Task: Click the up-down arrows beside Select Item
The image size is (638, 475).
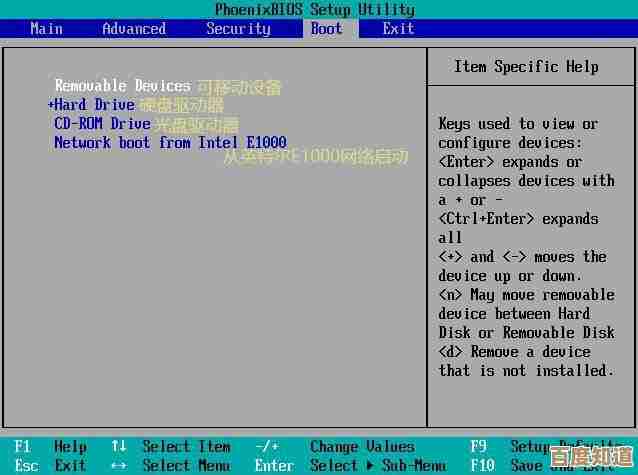Action: [x=118, y=447]
